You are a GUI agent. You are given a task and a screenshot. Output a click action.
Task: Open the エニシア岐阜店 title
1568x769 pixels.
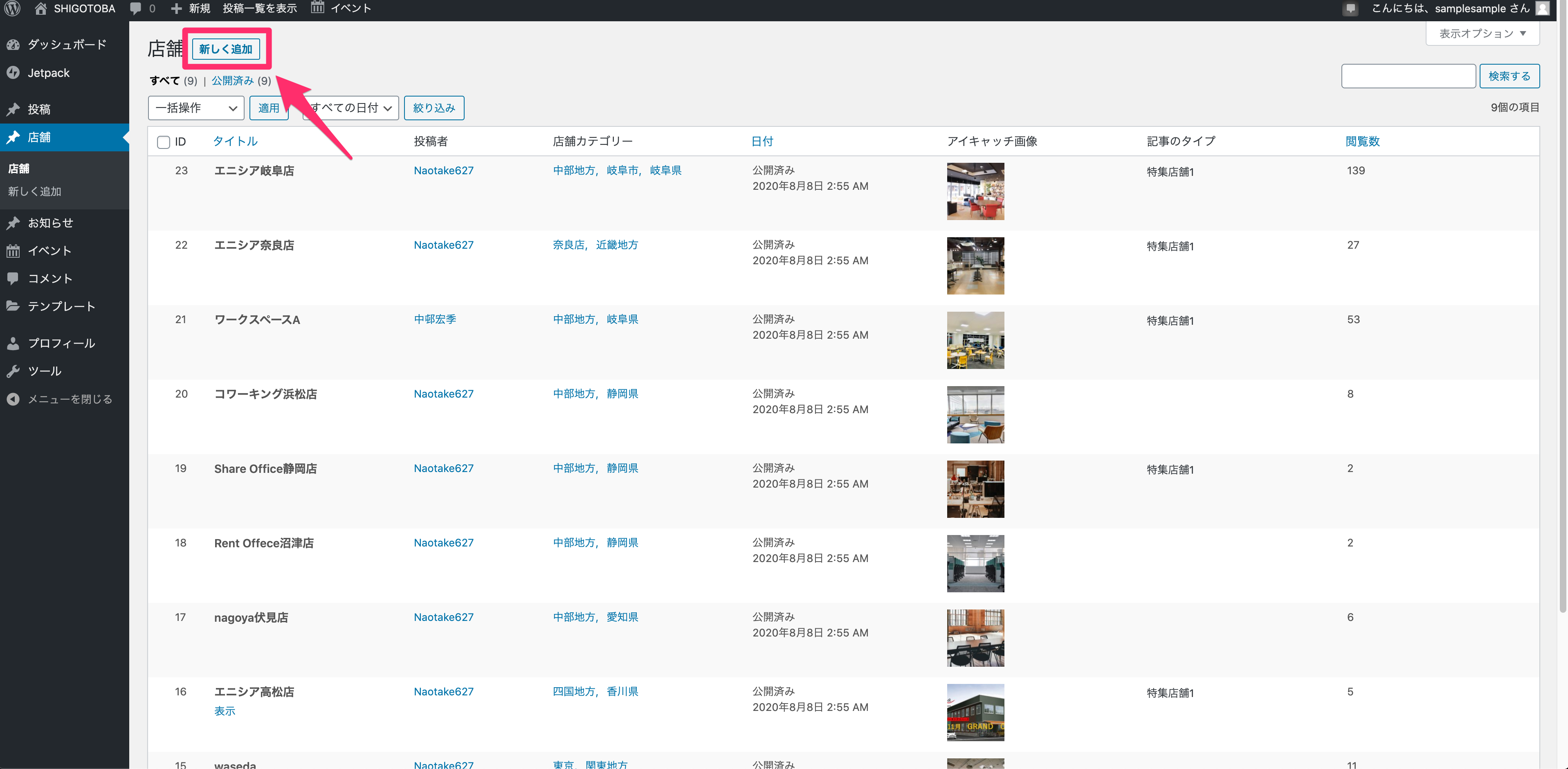(254, 171)
